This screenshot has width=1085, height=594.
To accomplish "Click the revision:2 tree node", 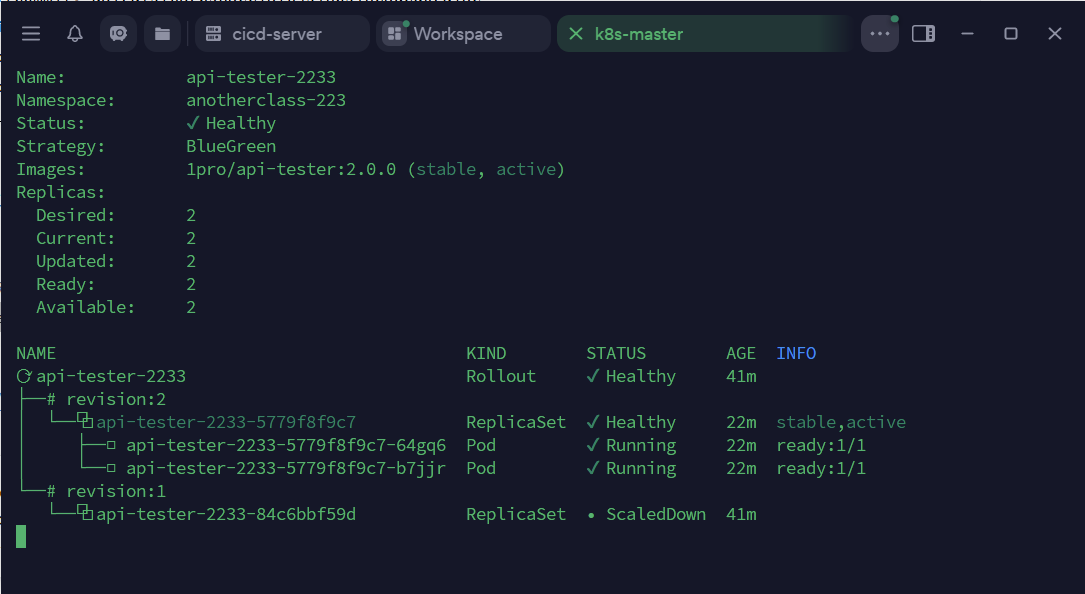I will (x=116, y=400).
